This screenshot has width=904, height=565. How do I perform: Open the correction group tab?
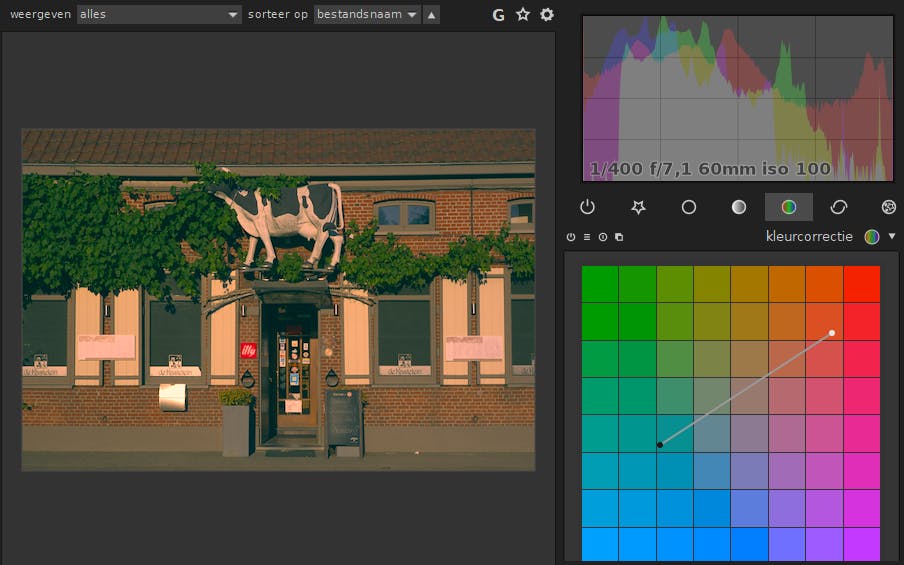839,207
